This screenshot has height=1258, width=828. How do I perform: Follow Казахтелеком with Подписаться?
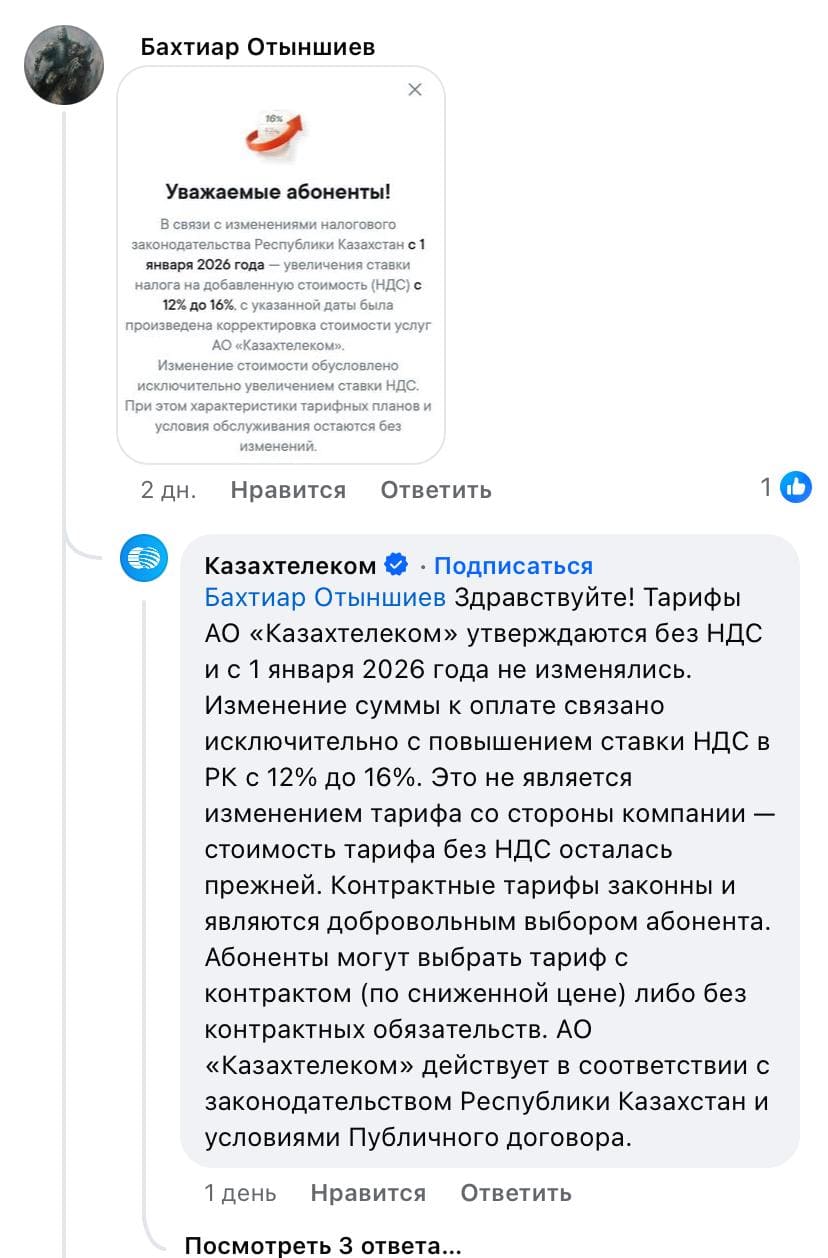[x=513, y=566]
